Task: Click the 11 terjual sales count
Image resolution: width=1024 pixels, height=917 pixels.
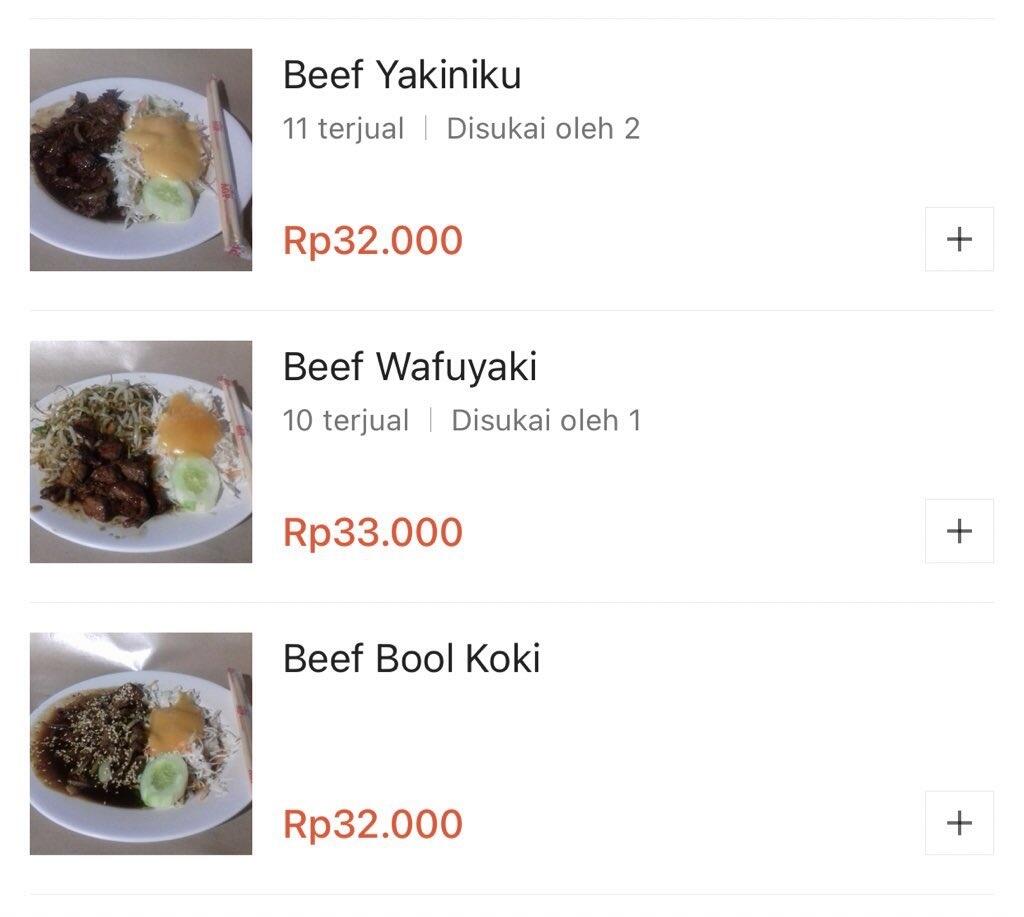Action: pos(343,128)
